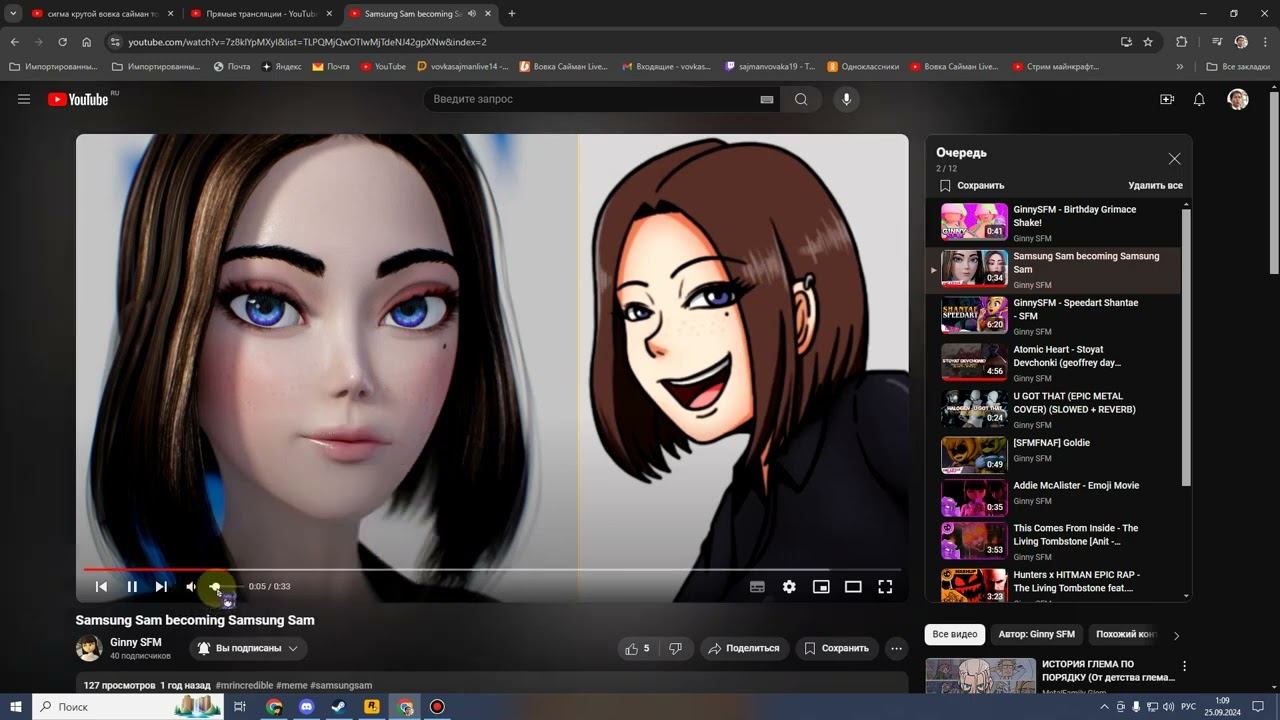1280x720 pixels.
Task: Open the video player settings gear
Action: [x=789, y=587]
